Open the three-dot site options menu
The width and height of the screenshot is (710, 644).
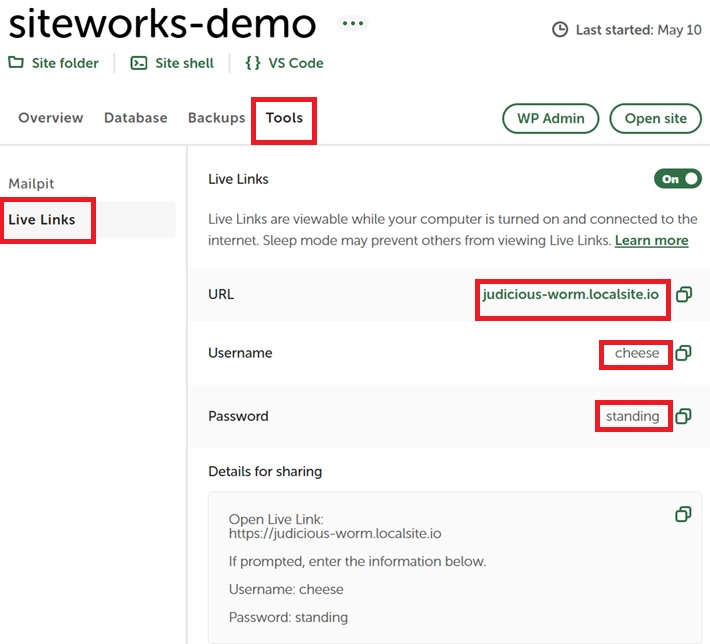(353, 23)
